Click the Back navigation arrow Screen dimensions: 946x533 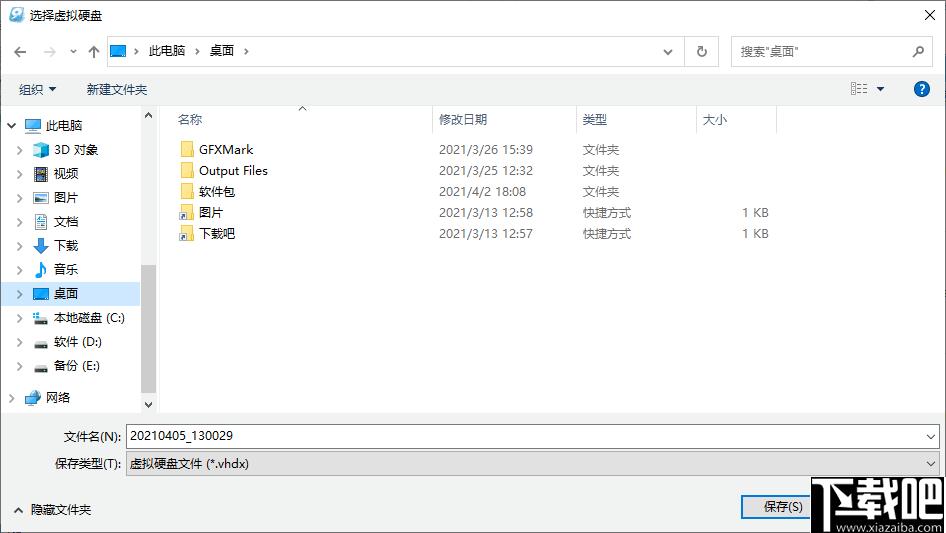[x=20, y=51]
